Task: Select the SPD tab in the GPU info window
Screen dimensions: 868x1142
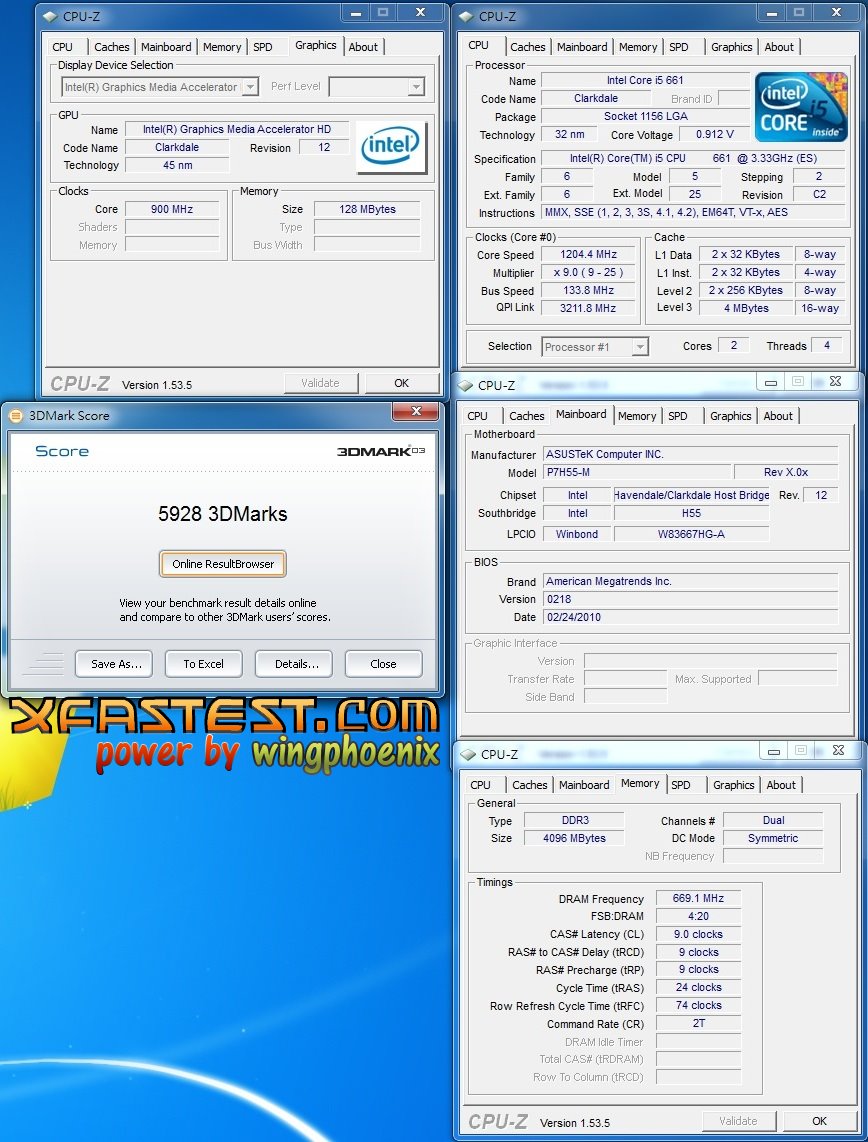Action: click(263, 47)
